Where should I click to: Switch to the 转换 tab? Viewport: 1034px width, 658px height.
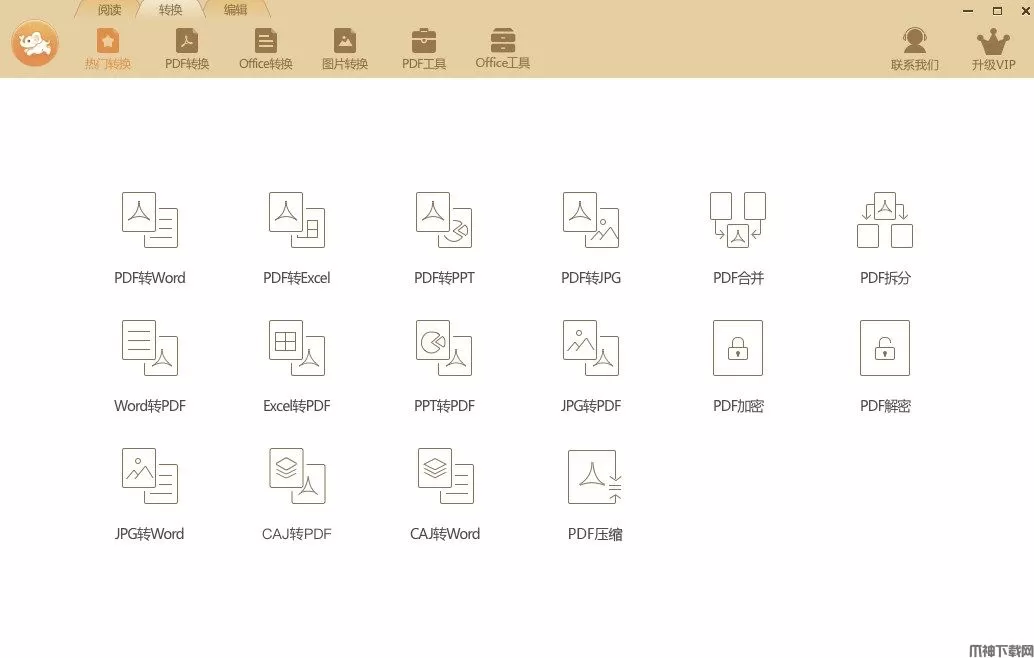click(170, 9)
